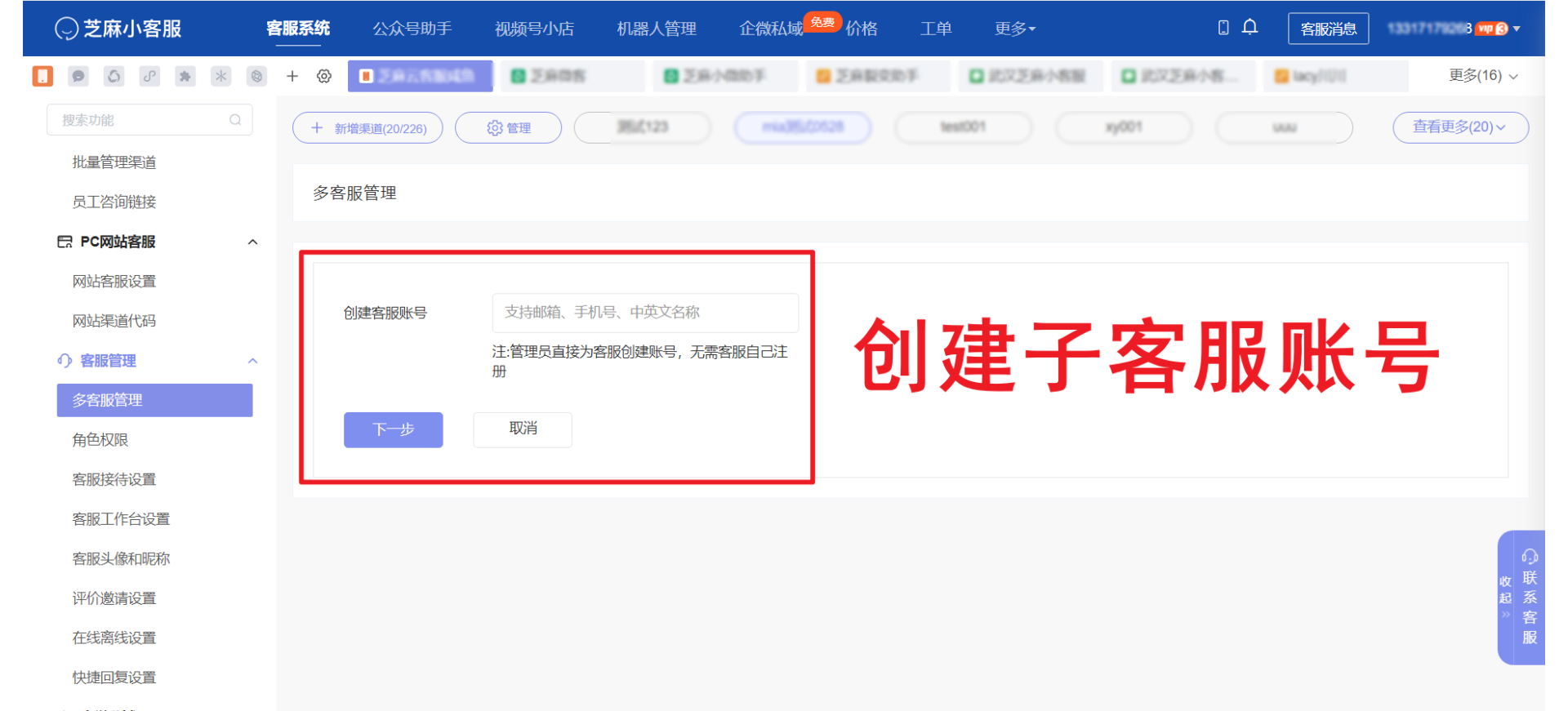Open 客服工作台设置 in sidebar
Image resolution: width=1568 pixels, height=711 pixels.
(x=121, y=519)
